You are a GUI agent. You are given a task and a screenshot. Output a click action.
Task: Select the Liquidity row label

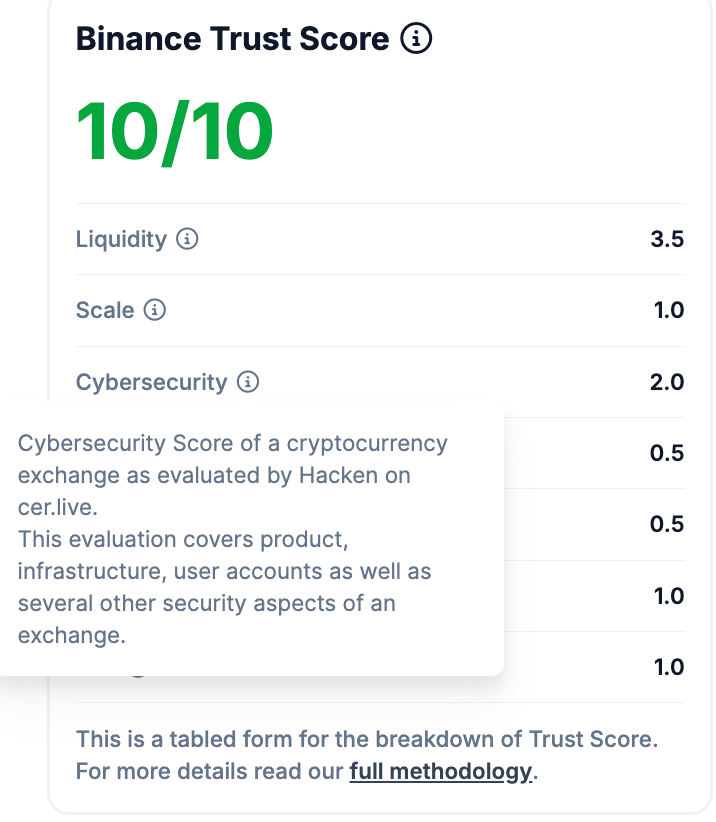[x=121, y=239]
